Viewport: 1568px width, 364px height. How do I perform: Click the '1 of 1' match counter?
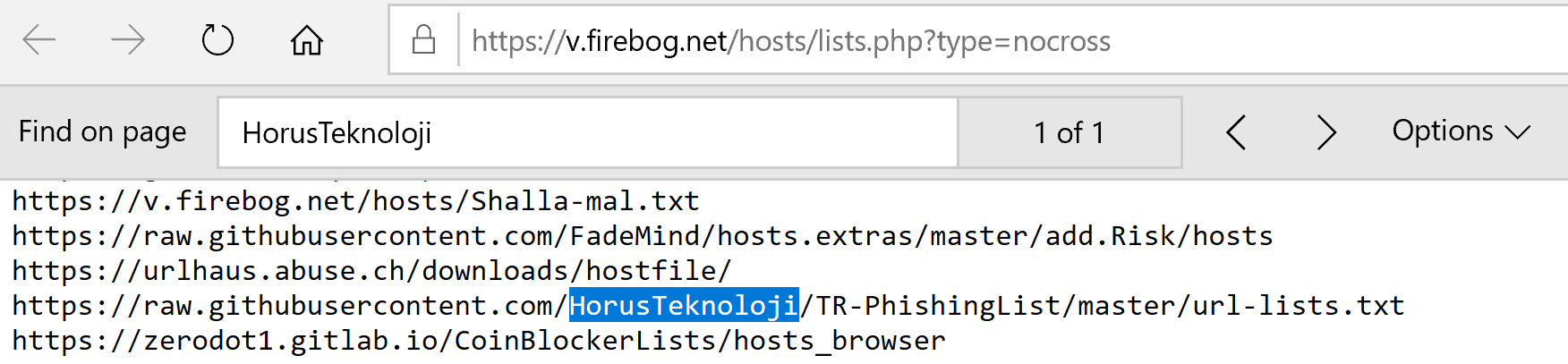click(x=1069, y=132)
